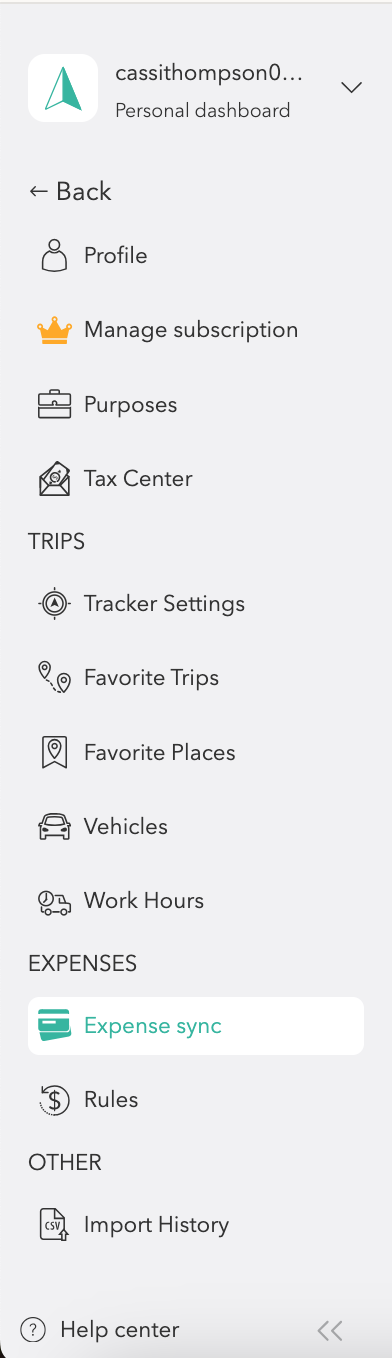
Task: Click the Work Hours clock-truck icon
Action: [54, 901]
